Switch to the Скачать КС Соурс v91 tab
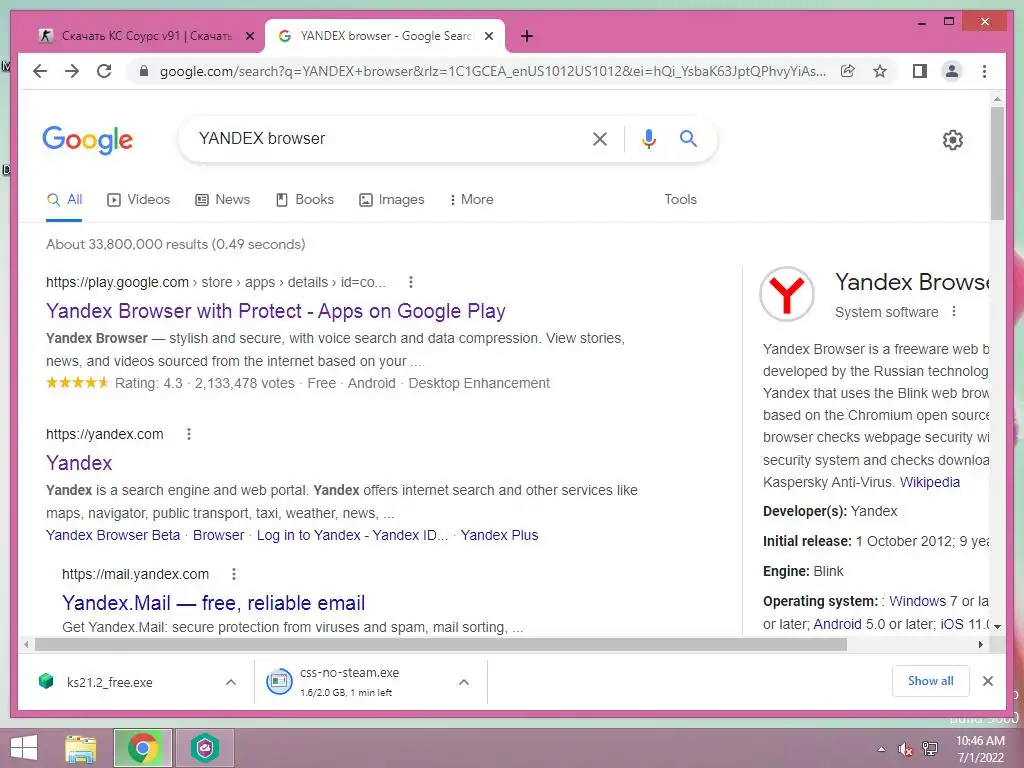The height and width of the screenshot is (768, 1024). tap(146, 36)
